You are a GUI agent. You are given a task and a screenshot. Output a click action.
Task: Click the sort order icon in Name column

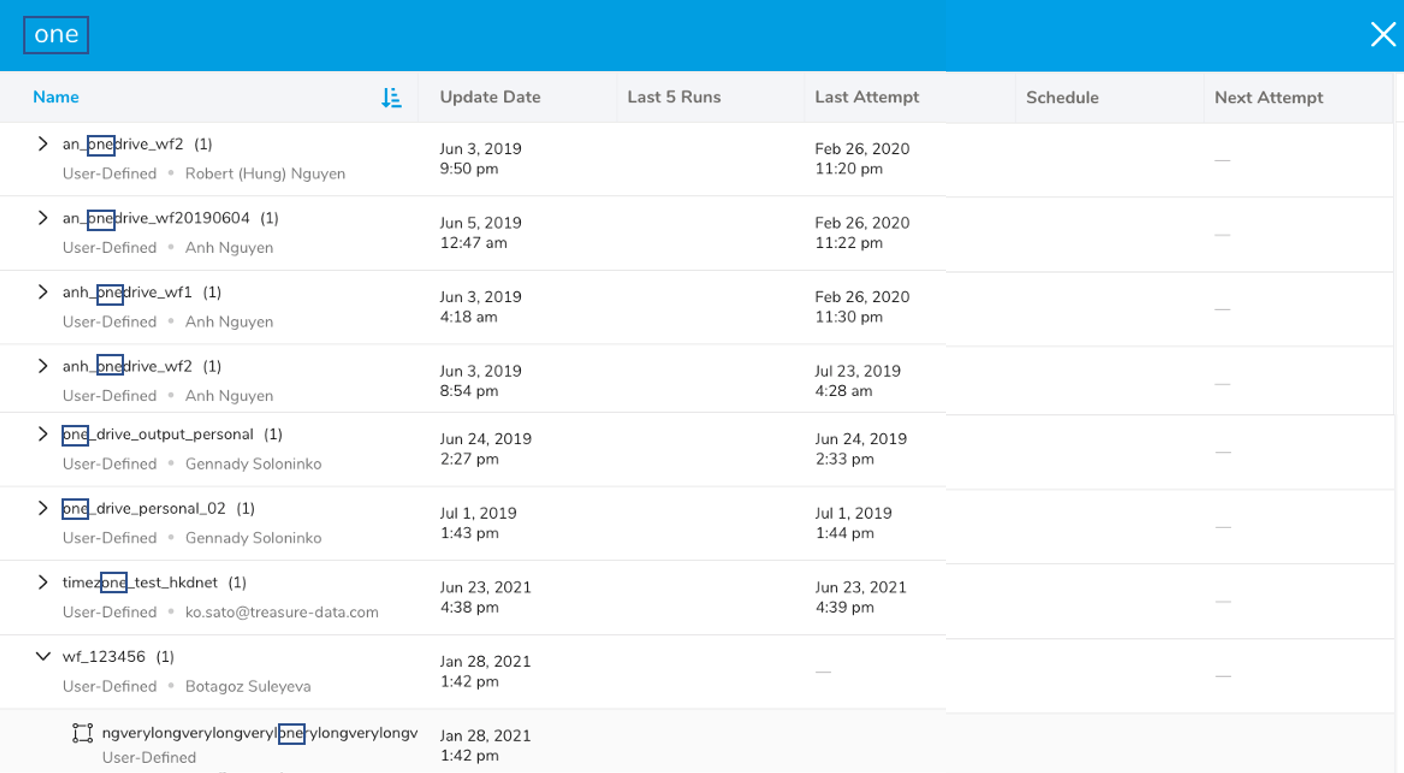pos(391,98)
